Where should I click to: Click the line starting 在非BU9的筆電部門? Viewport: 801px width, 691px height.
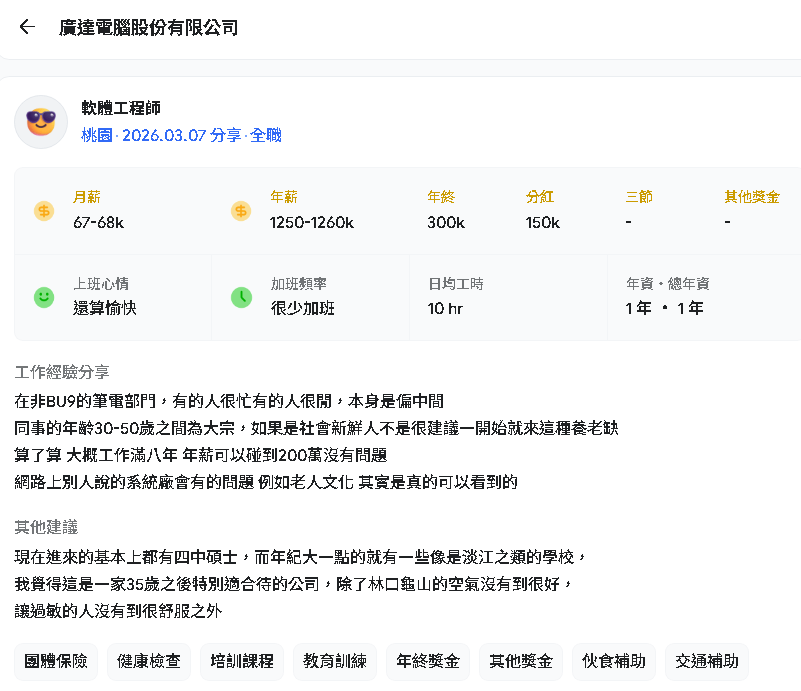[x=229, y=401]
